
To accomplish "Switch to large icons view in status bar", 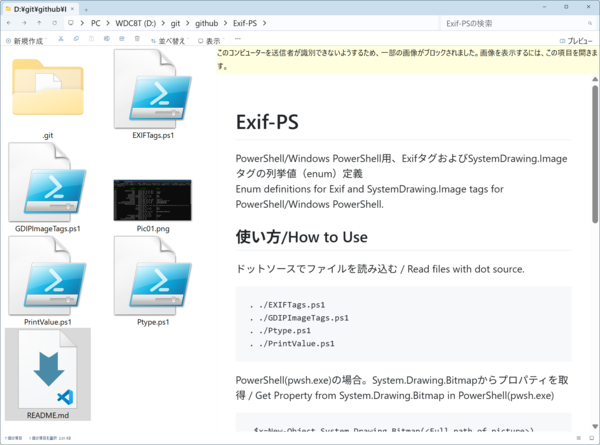I will tap(592, 438).
